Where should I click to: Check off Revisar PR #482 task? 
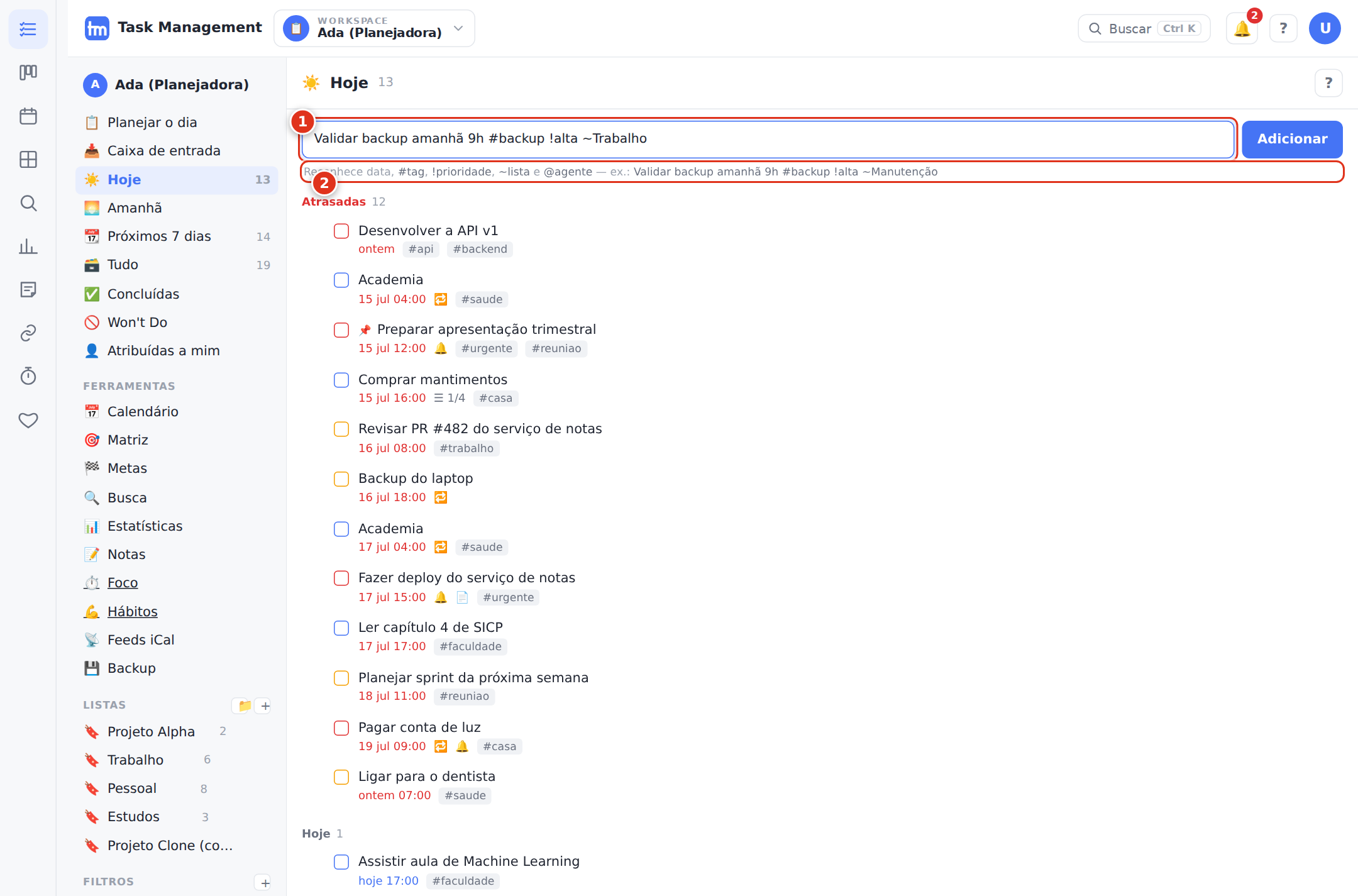click(x=341, y=429)
